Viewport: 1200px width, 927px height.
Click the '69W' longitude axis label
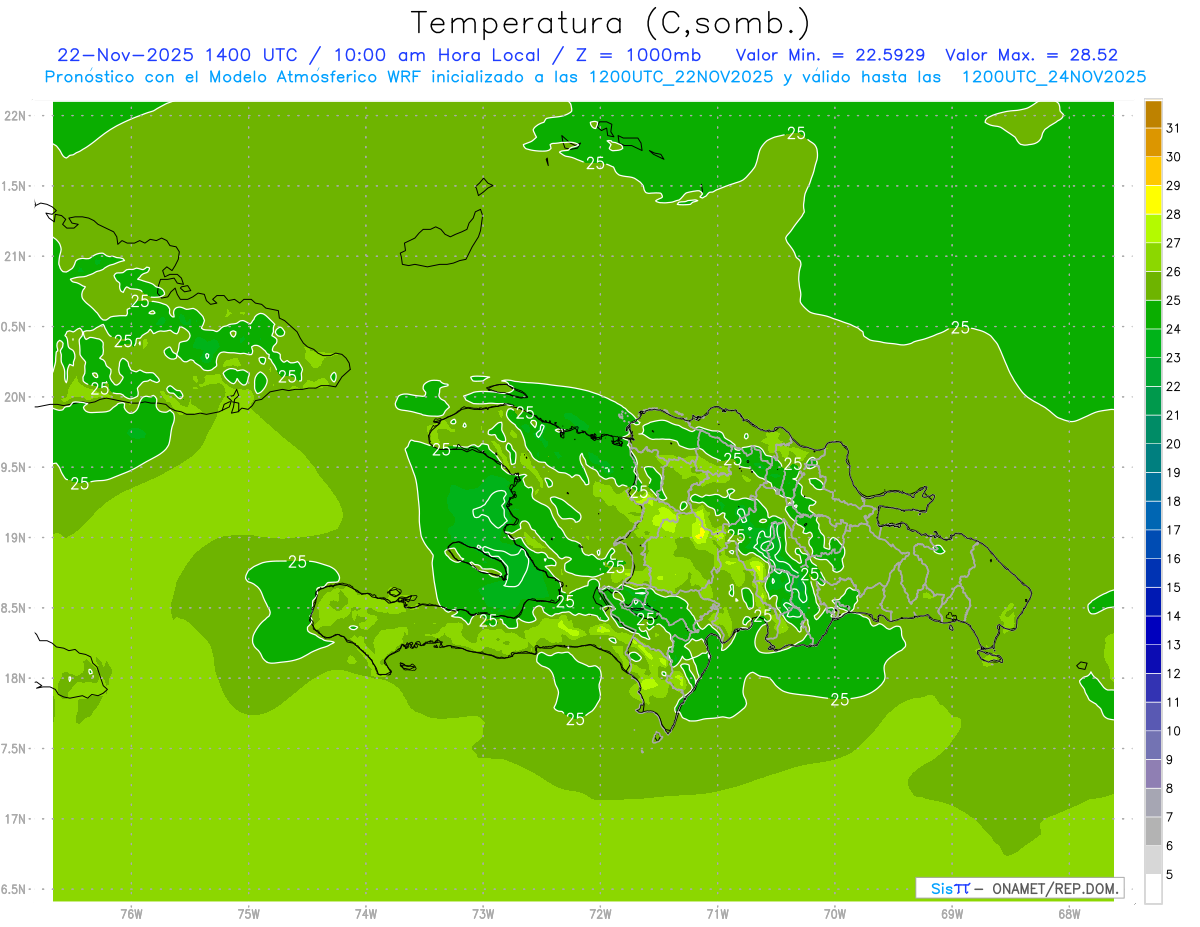(952, 914)
